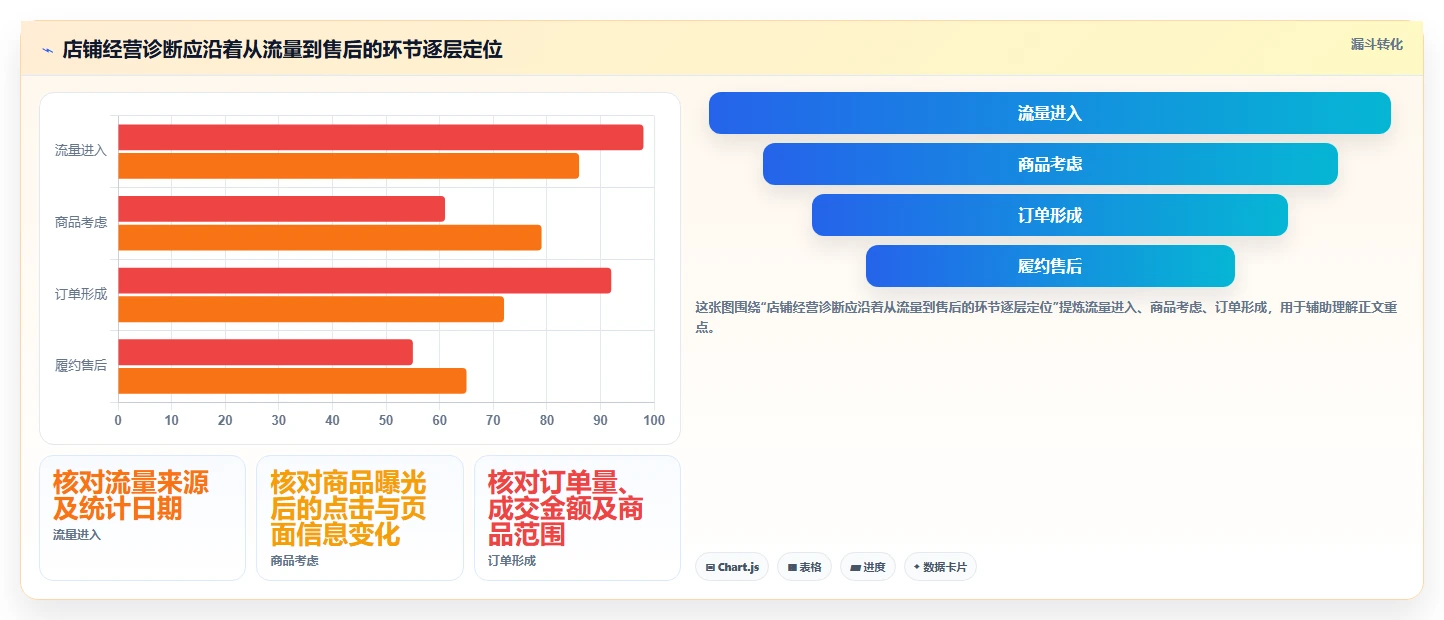Open the 核对订单量、成交金额及商品范围 card
This screenshot has height=620, width=1444.
coord(577,518)
